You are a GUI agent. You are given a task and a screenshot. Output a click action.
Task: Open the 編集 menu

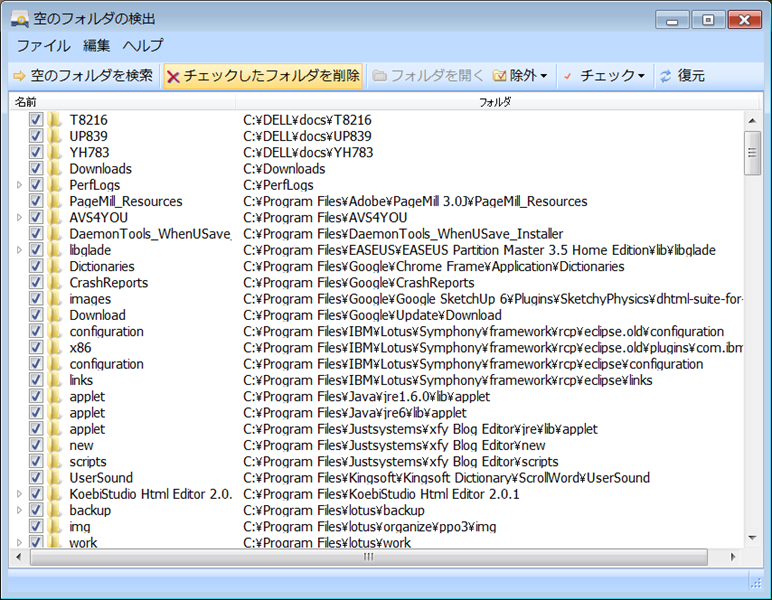click(x=96, y=46)
